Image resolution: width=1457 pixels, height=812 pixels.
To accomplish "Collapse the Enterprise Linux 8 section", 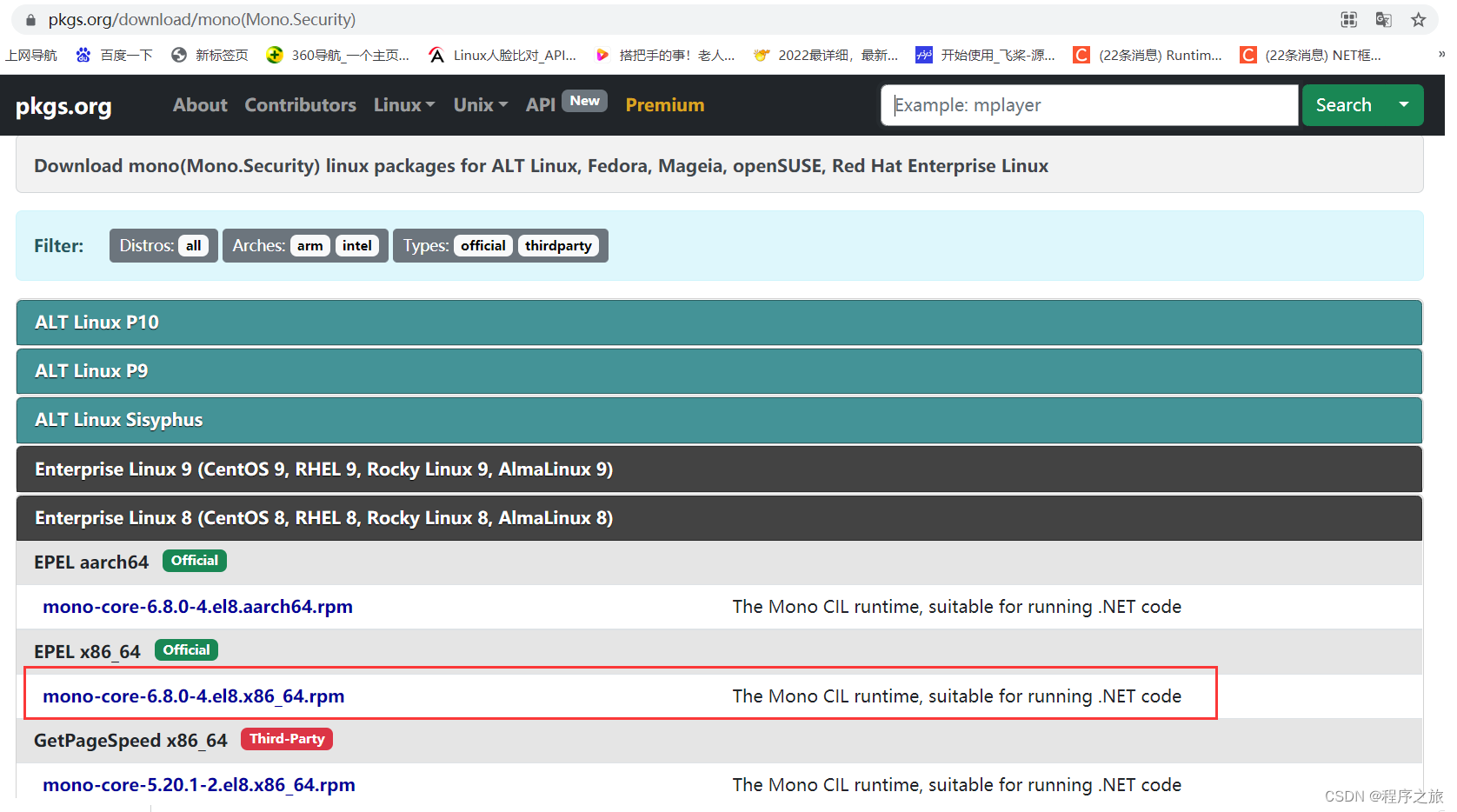I will coord(719,518).
